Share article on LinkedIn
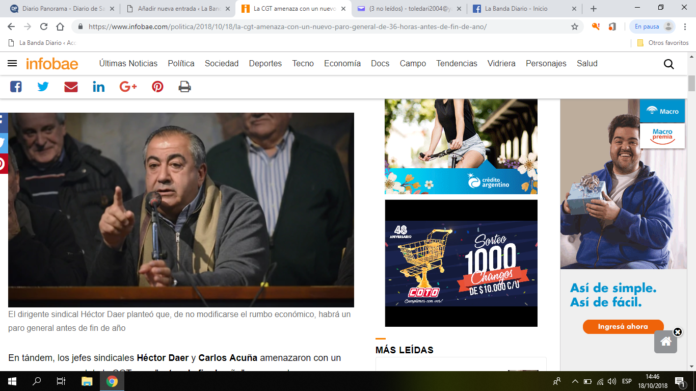 pos(99,87)
